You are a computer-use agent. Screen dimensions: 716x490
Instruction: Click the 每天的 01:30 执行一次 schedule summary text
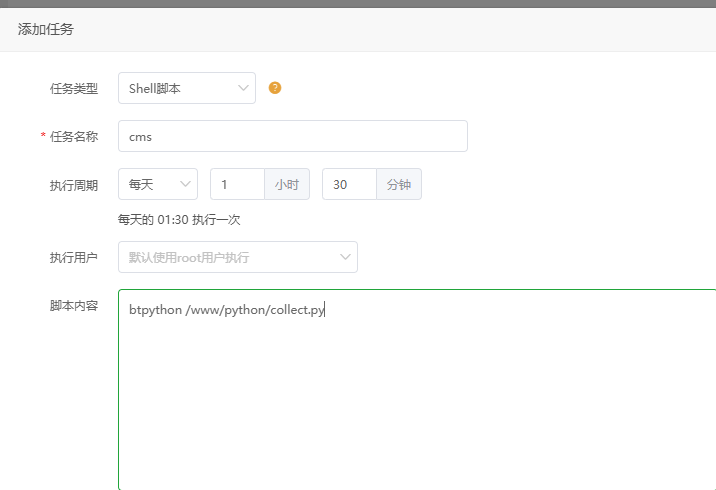(x=179, y=219)
